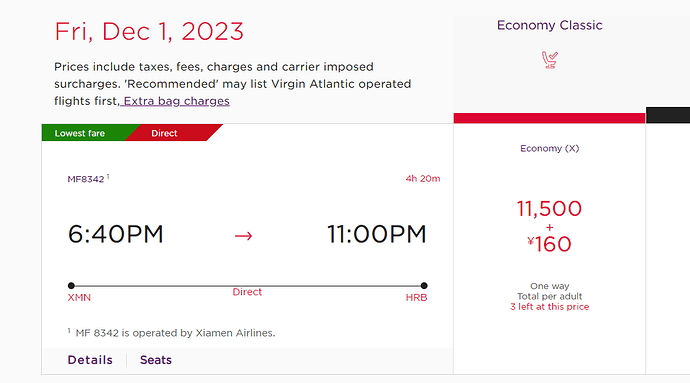This screenshot has width=690, height=383.
Task: Click the Economy Classic seat icon
Action: (550, 60)
